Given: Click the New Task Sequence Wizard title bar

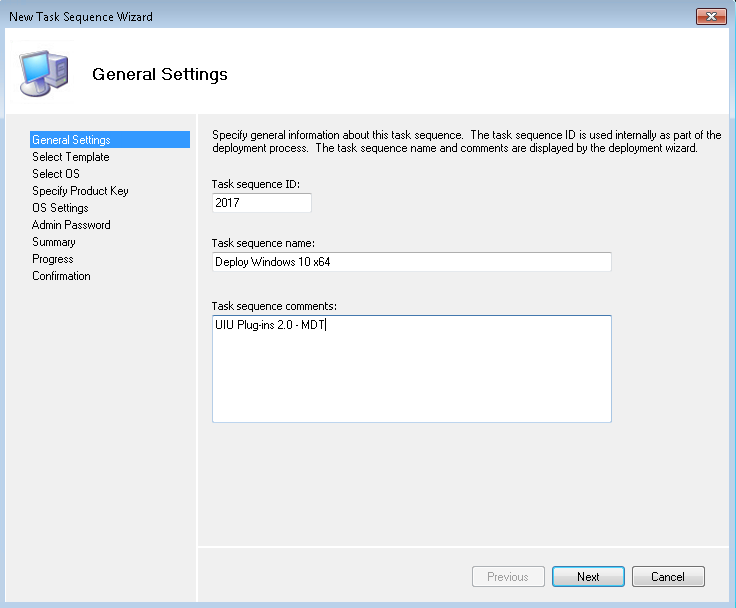Looking at the screenshot, I should point(300,17).
